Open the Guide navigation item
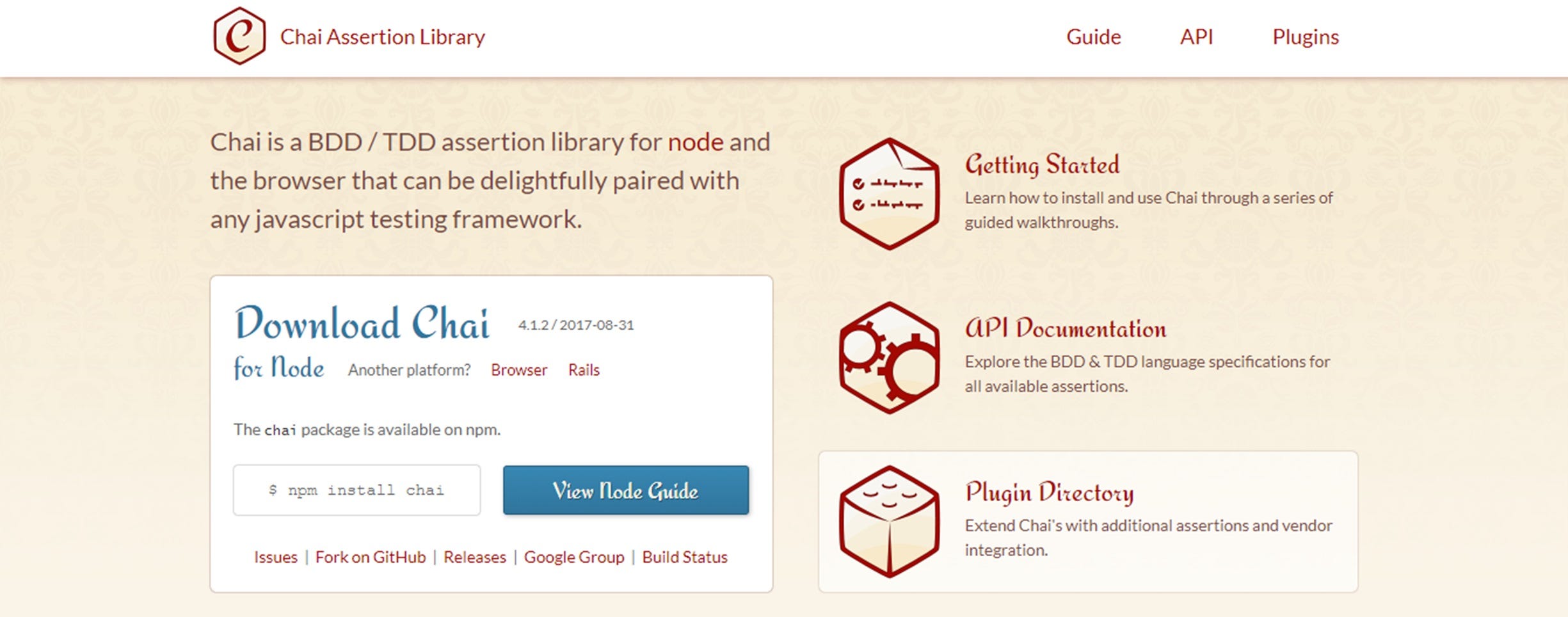 [1093, 36]
